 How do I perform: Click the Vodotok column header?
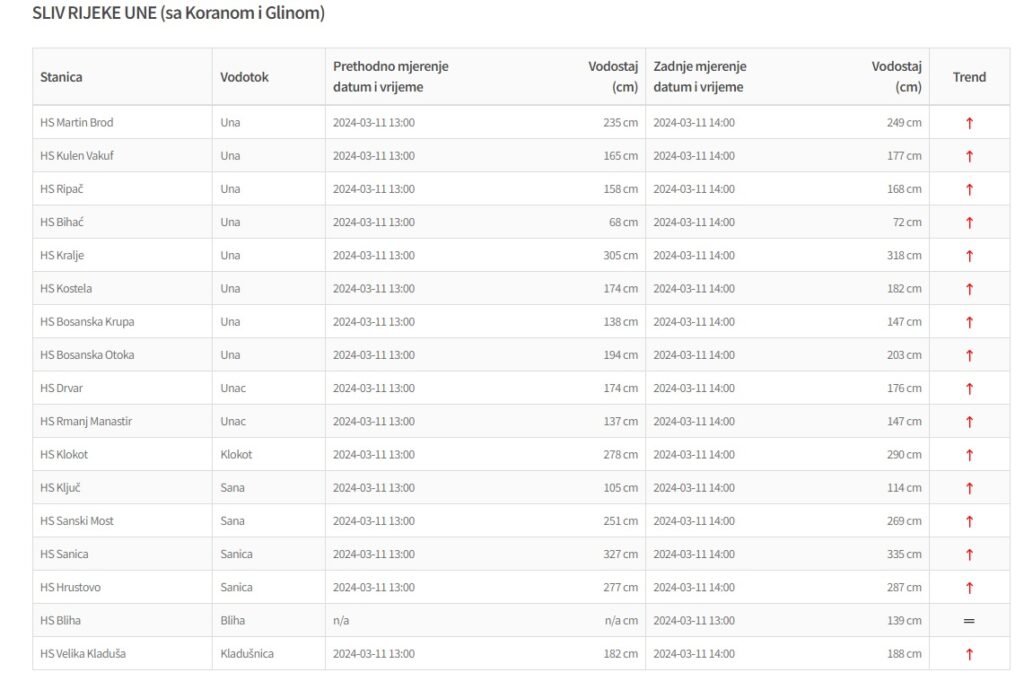(x=244, y=77)
